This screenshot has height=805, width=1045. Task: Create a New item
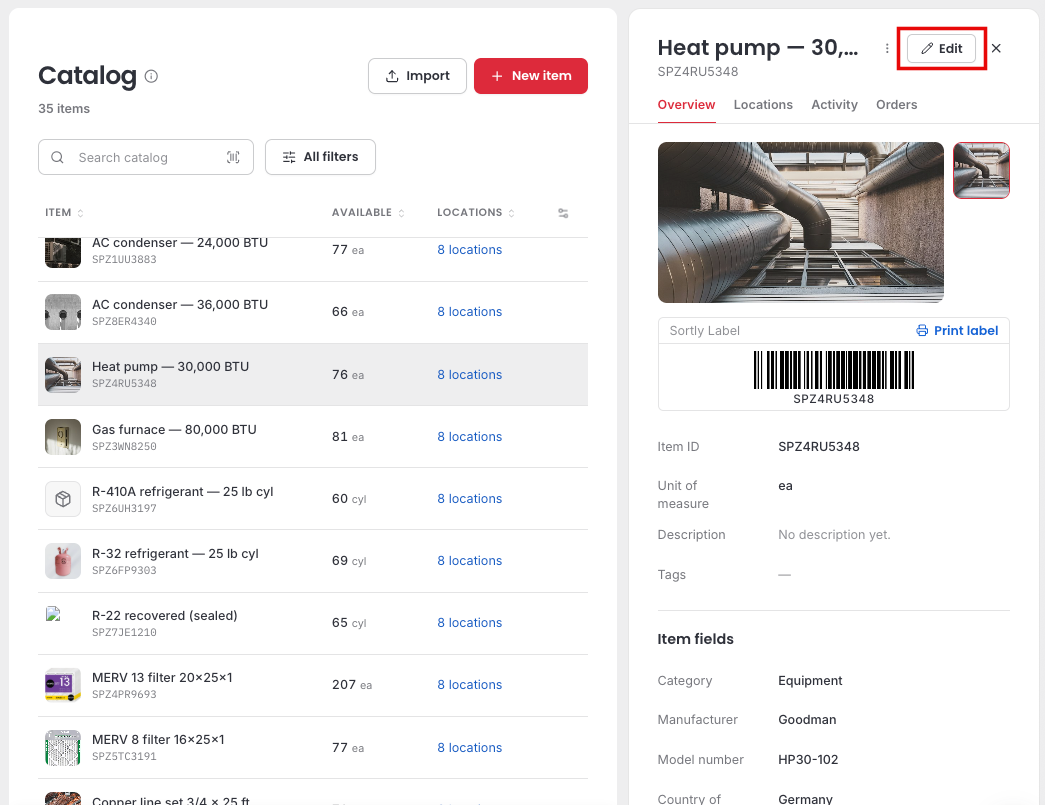530,76
